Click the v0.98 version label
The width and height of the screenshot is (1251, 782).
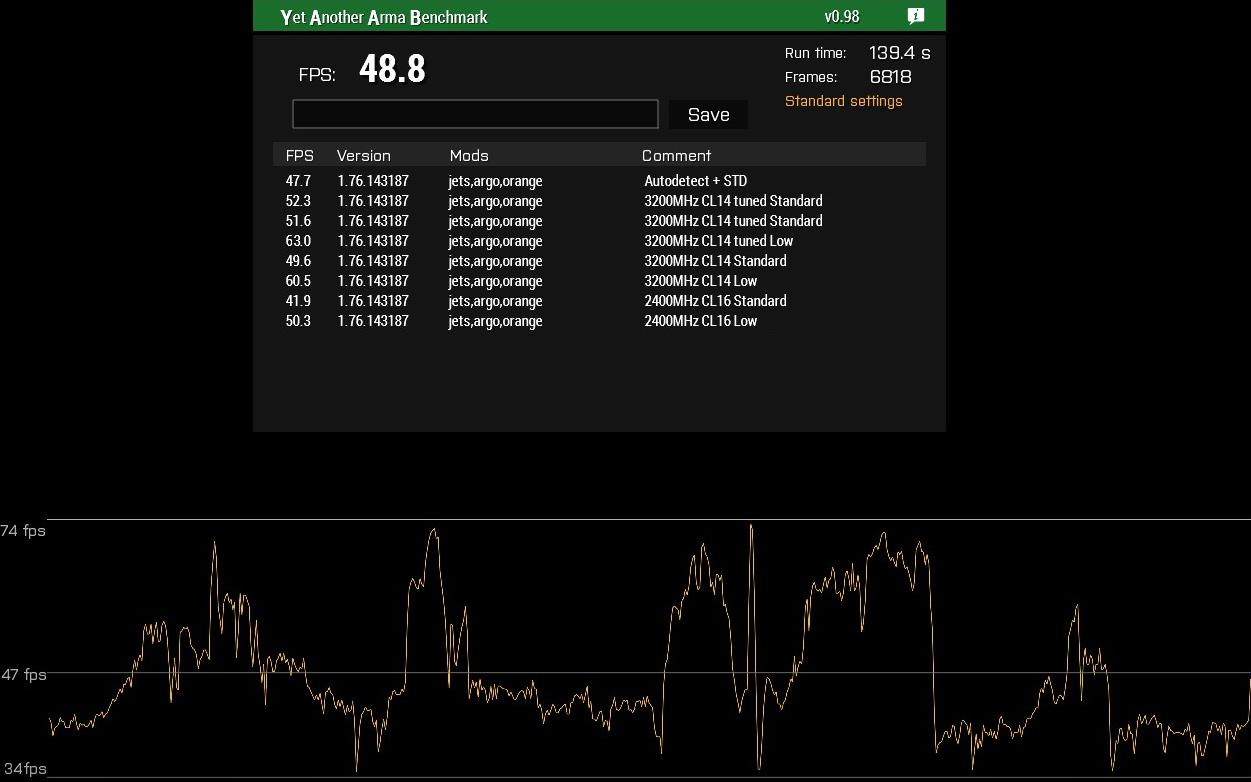point(841,17)
